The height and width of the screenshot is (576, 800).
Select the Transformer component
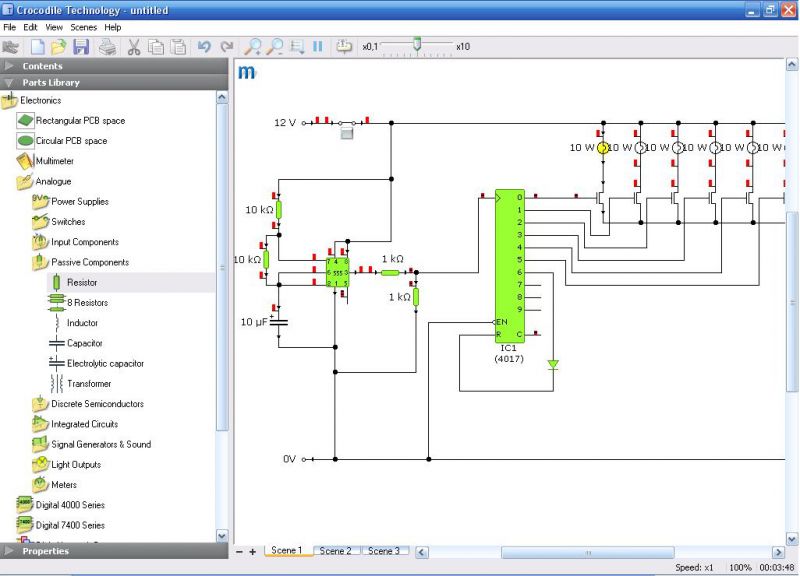coord(80,384)
